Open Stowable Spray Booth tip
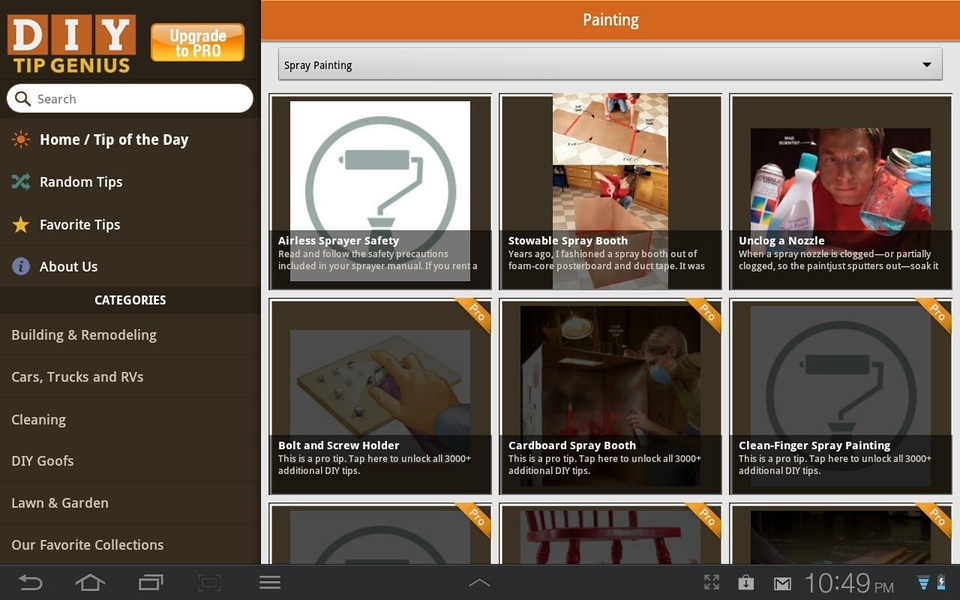Viewport: 960px width, 600px height. 610,192
